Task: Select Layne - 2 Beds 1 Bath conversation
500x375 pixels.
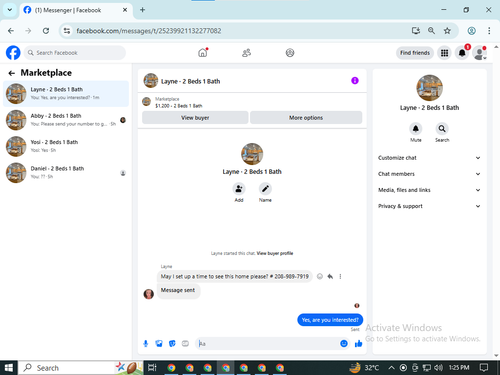Action: [x=66, y=94]
